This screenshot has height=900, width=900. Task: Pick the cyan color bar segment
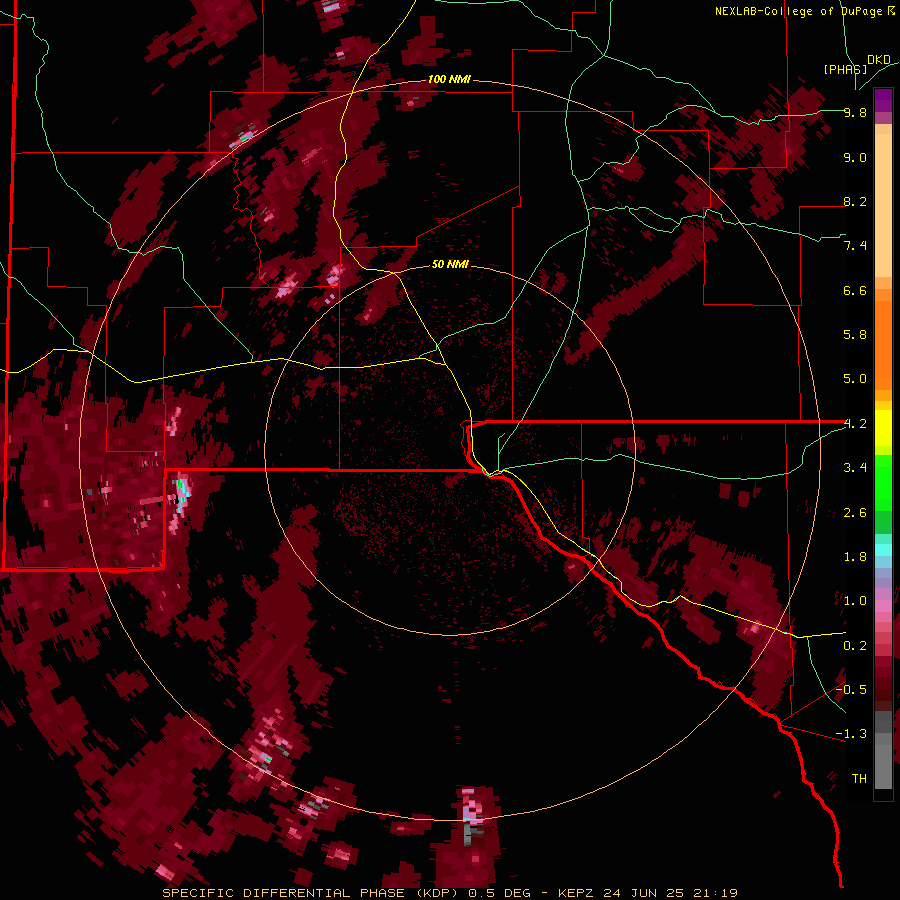(x=883, y=550)
